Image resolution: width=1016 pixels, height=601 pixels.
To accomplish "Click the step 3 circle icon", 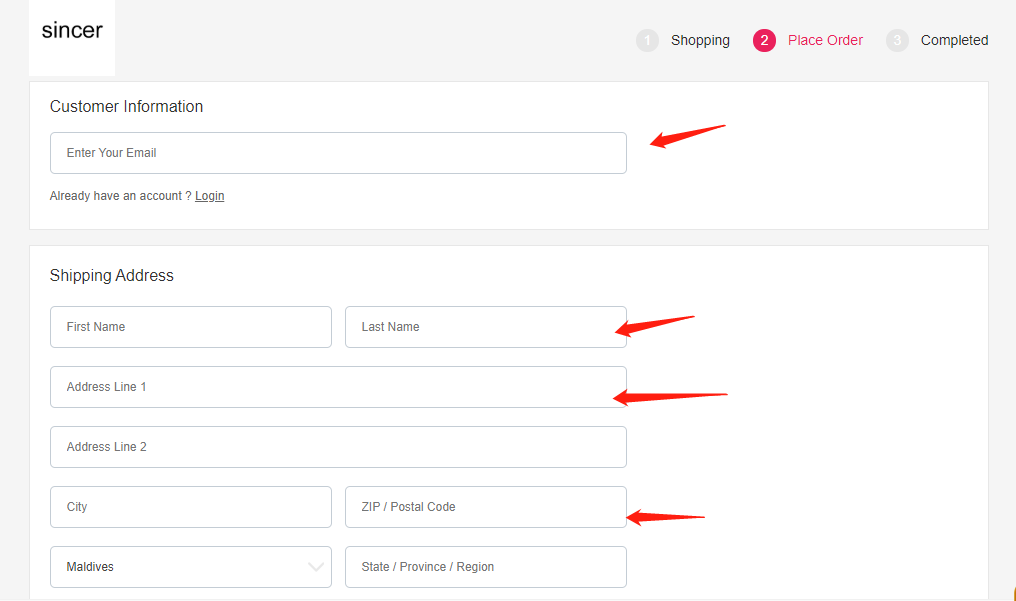I will tap(897, 40).
